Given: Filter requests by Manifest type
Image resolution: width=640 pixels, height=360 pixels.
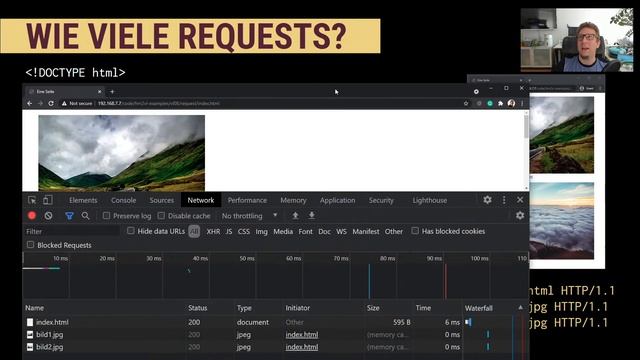Looking at the screenshot, I should click(366, 231).
